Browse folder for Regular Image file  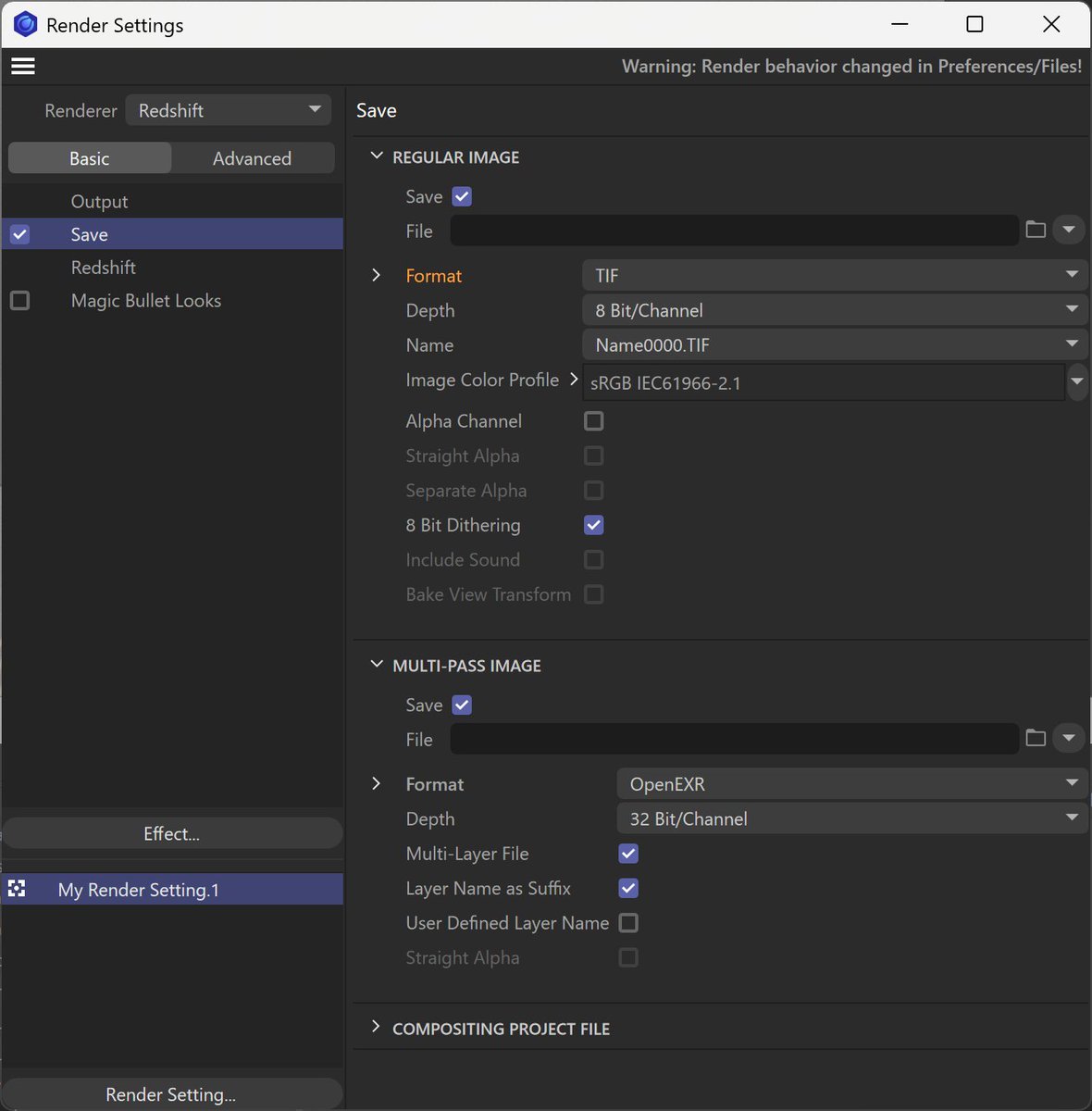[1036, 230]
